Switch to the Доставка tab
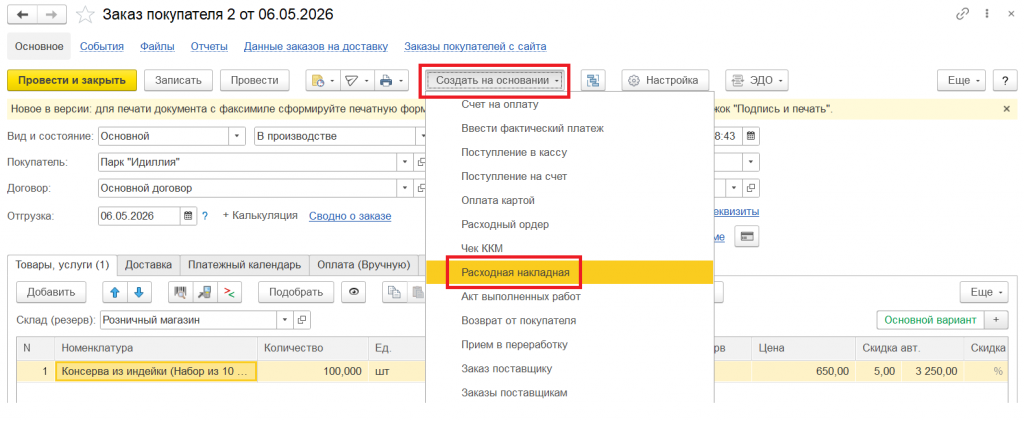Image resolution: width=1024 pixels, height=421 pixels. pos(149,265)
